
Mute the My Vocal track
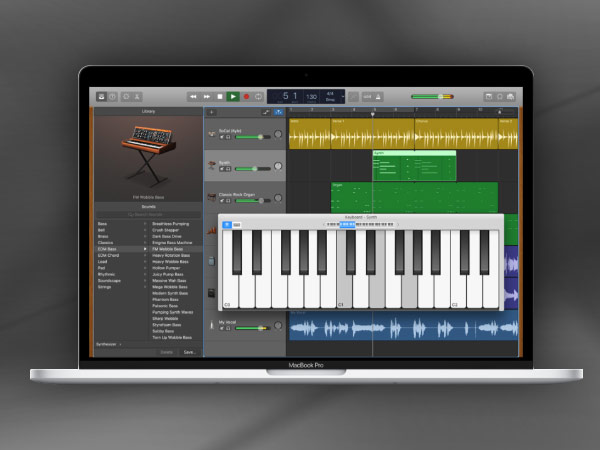tap(222, 328)
